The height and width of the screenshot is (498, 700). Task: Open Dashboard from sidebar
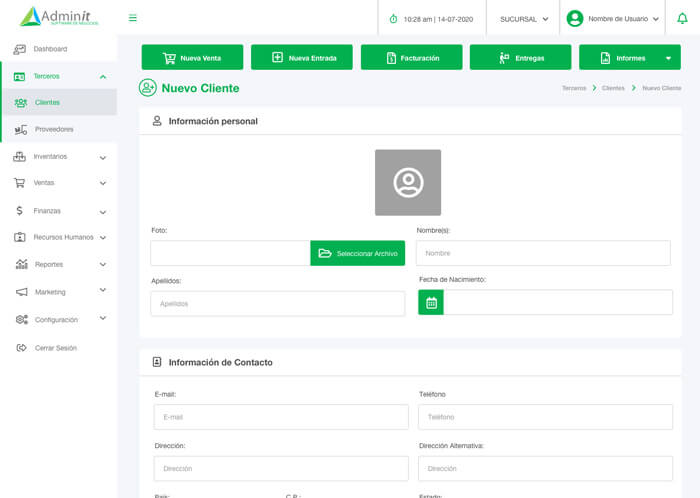(50, 49)
